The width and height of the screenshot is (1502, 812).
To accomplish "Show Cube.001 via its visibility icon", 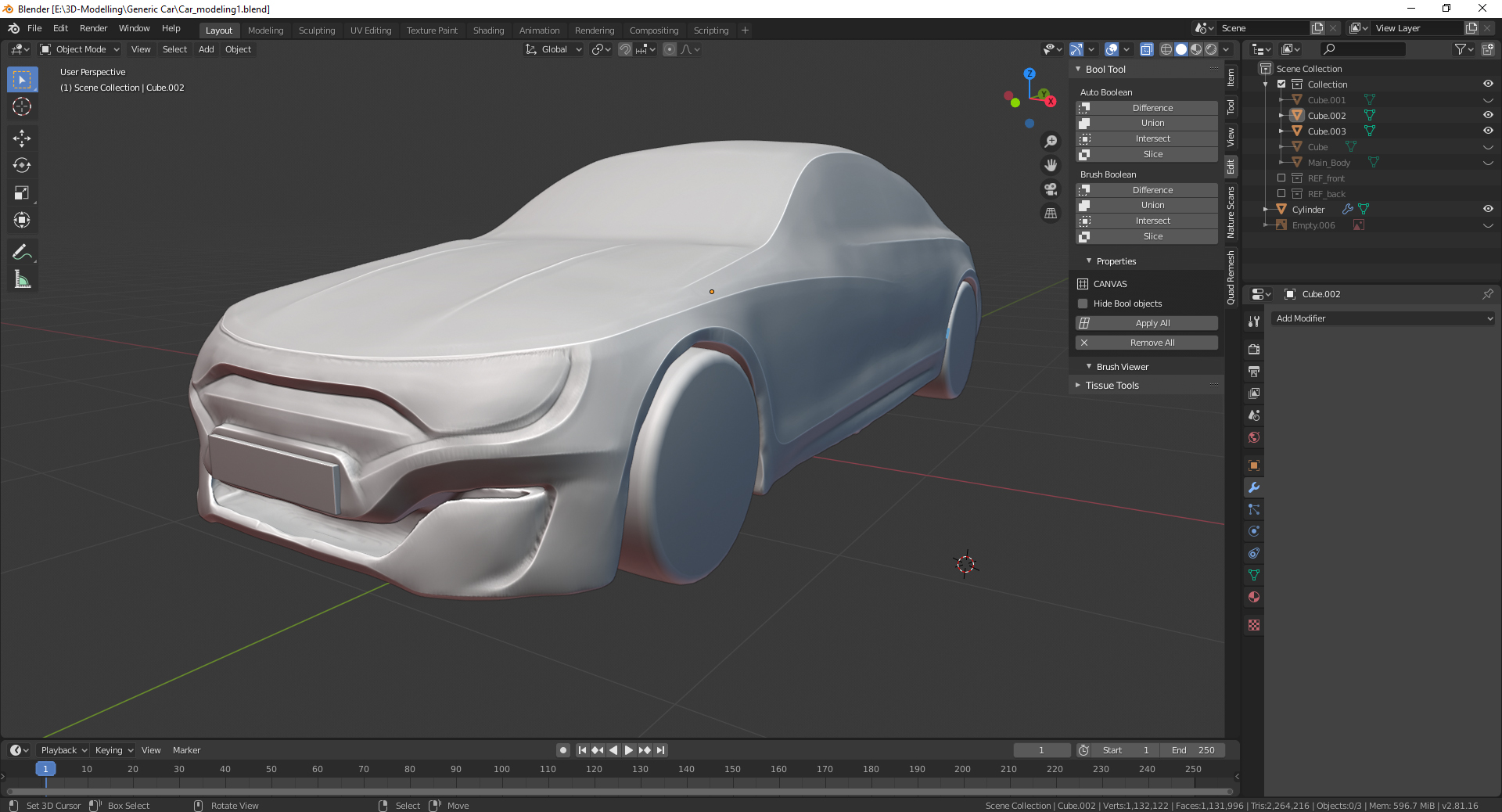I will coord(1488,100).
